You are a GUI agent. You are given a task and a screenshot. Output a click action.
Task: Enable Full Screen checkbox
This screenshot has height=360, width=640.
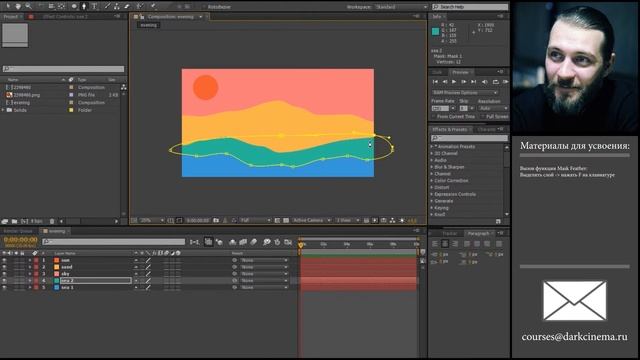[483, 117]
